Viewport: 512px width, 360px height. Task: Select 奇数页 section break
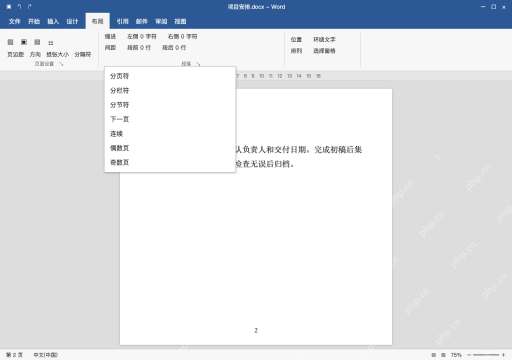170,162
